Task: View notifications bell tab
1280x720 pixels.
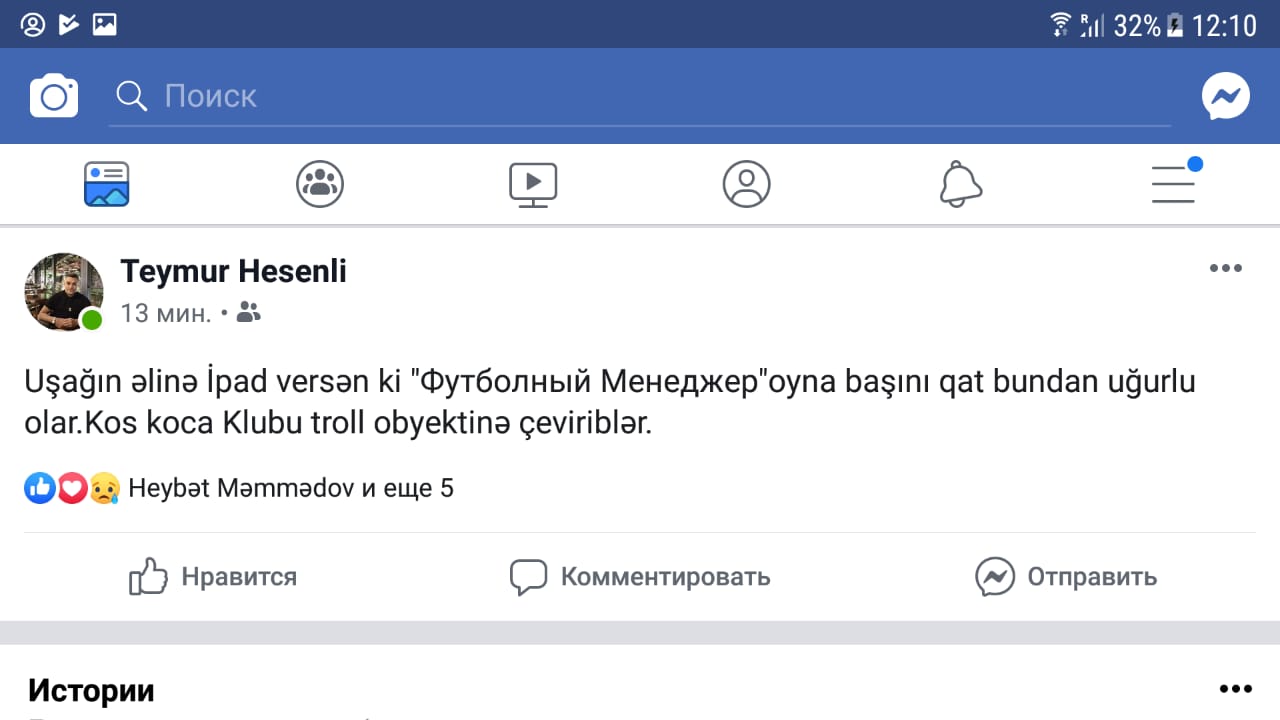Action: pos(960,184)
